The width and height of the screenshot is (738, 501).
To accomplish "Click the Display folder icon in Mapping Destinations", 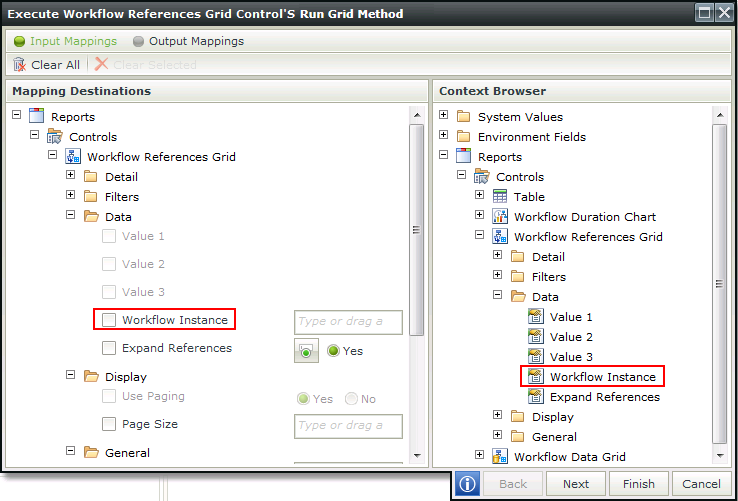I will [x=91, y=376].
